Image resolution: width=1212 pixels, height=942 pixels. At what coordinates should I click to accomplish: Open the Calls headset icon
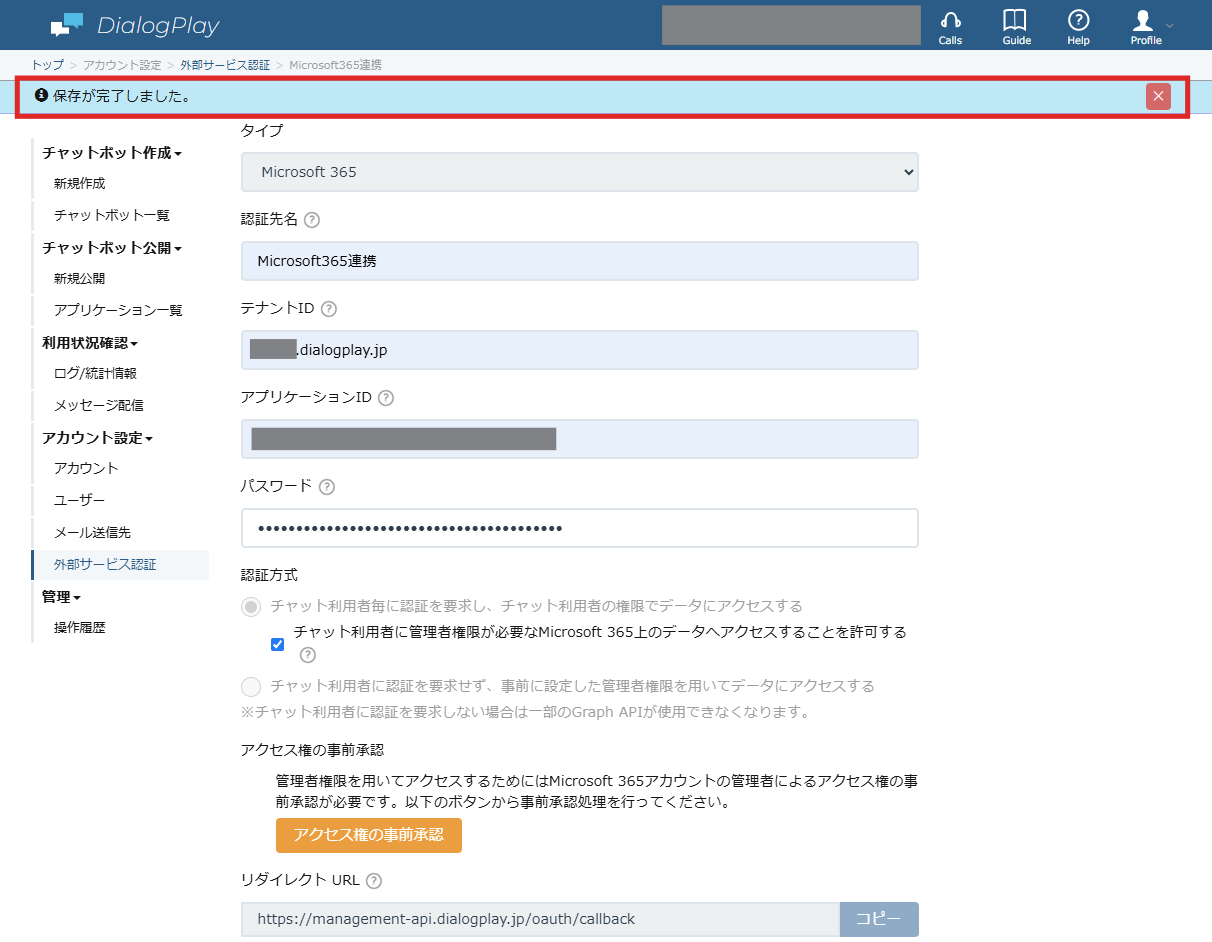[x=950, y=26]
